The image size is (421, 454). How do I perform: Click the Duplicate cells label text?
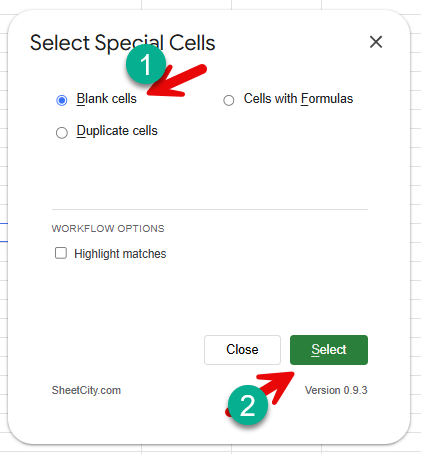117,131
